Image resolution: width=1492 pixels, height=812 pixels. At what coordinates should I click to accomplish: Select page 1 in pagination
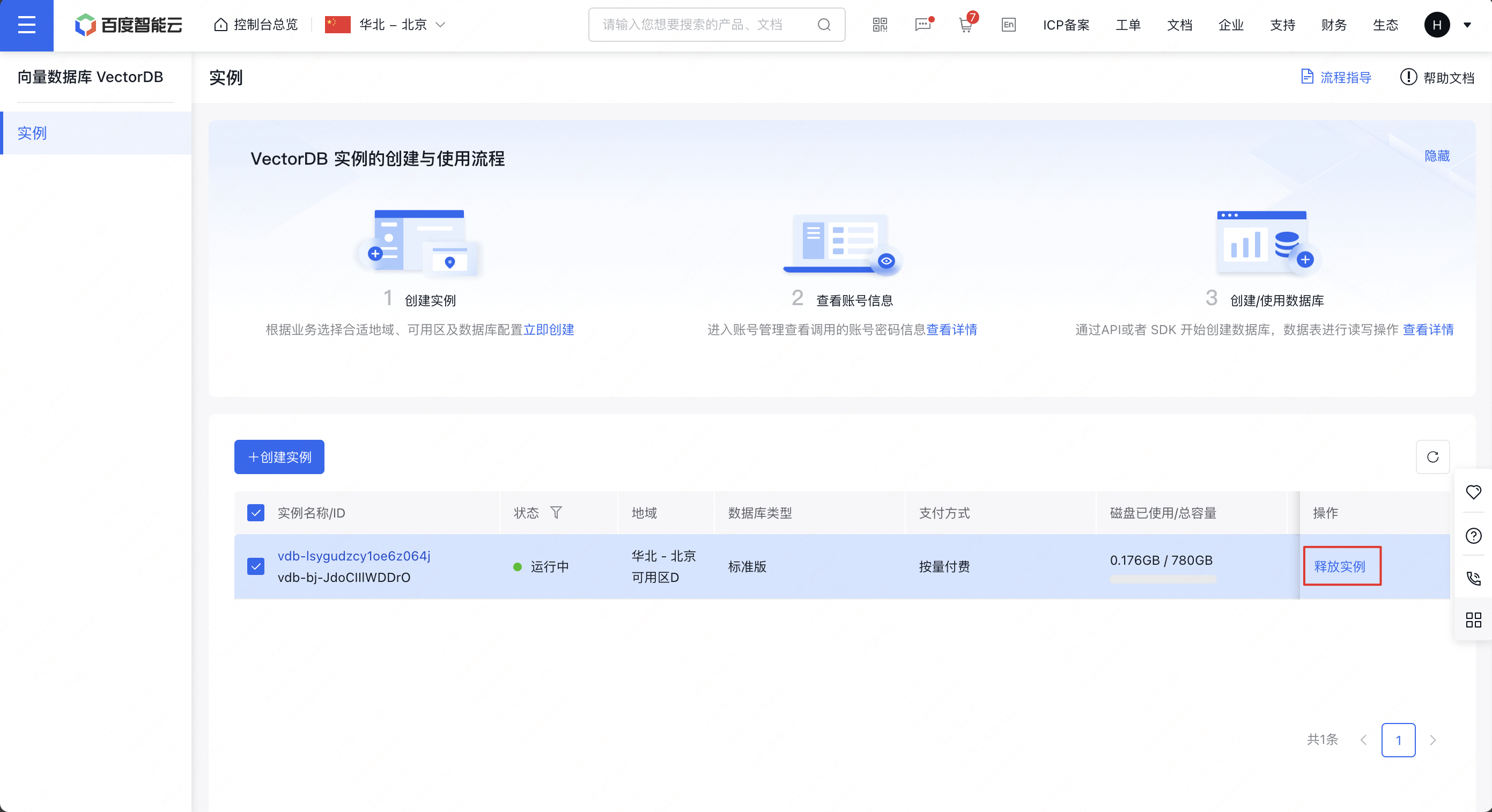point(1398,740)
